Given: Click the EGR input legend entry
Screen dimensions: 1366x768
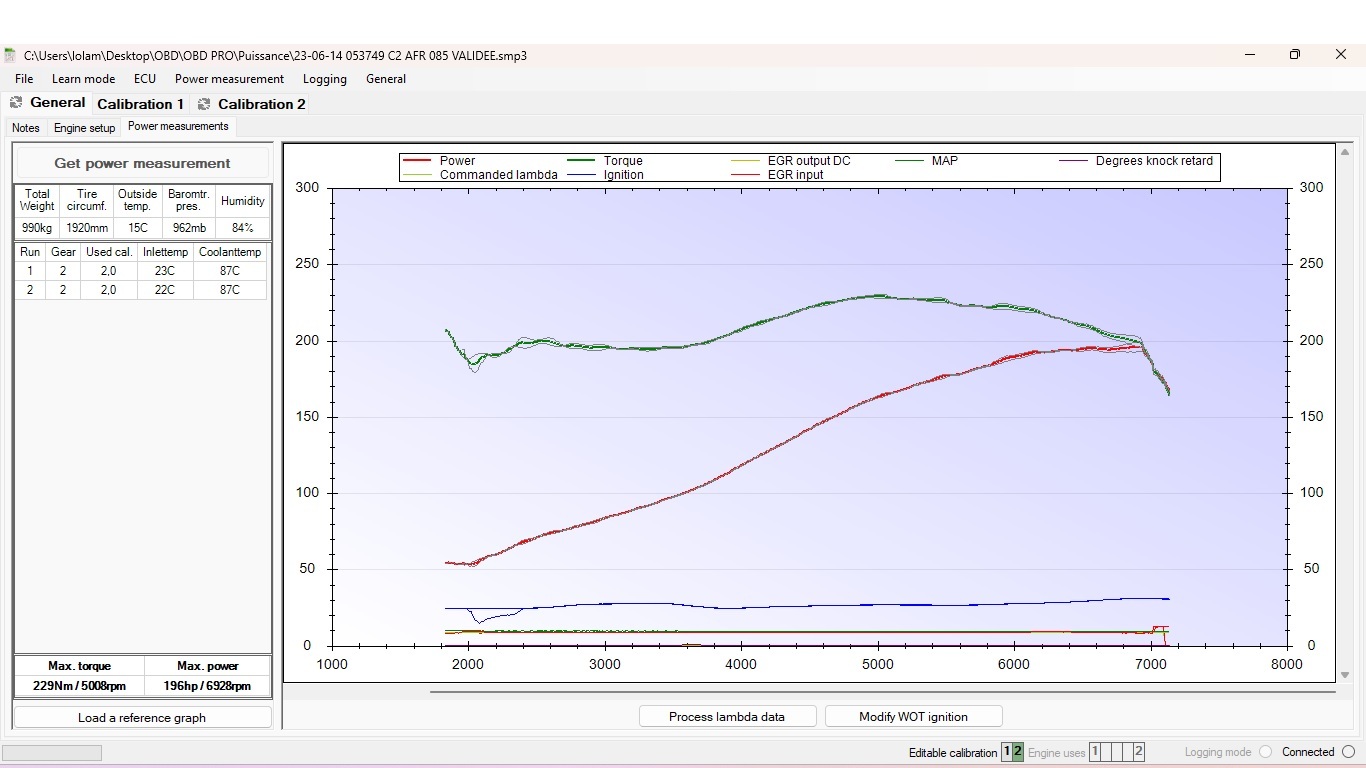Looking at the screenshot, I should click(x=777, y=175).
